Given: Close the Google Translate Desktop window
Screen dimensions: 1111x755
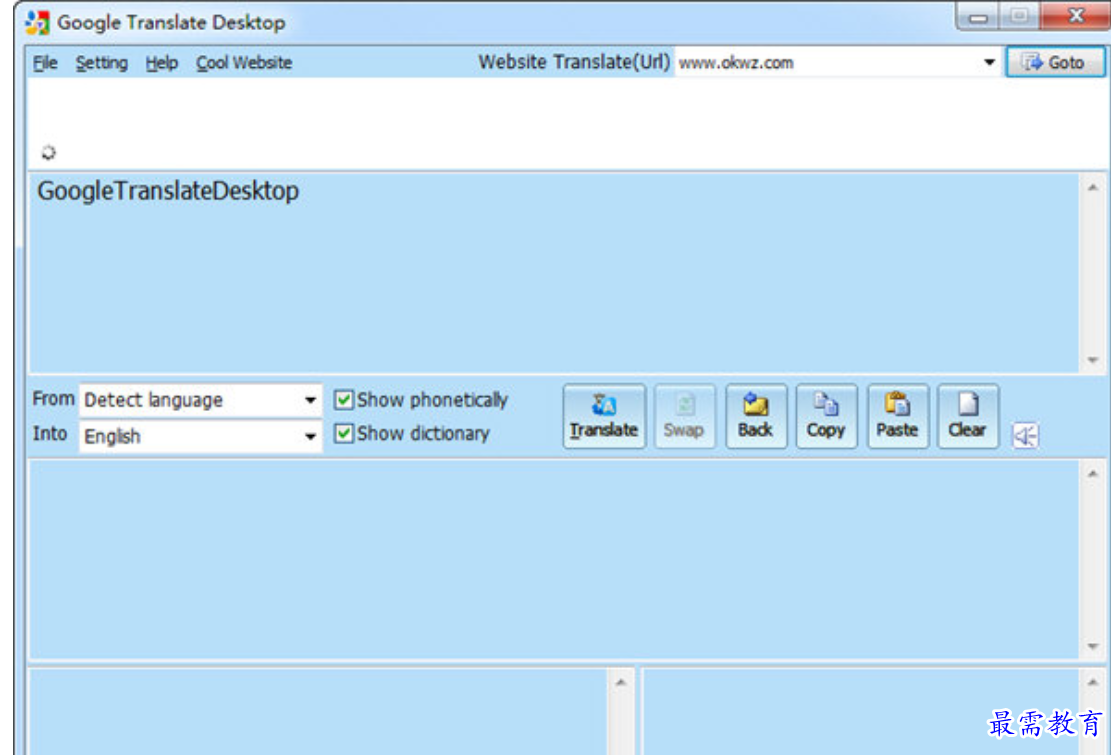Looking at the screenshot, I should click(x=1076, y=16).
